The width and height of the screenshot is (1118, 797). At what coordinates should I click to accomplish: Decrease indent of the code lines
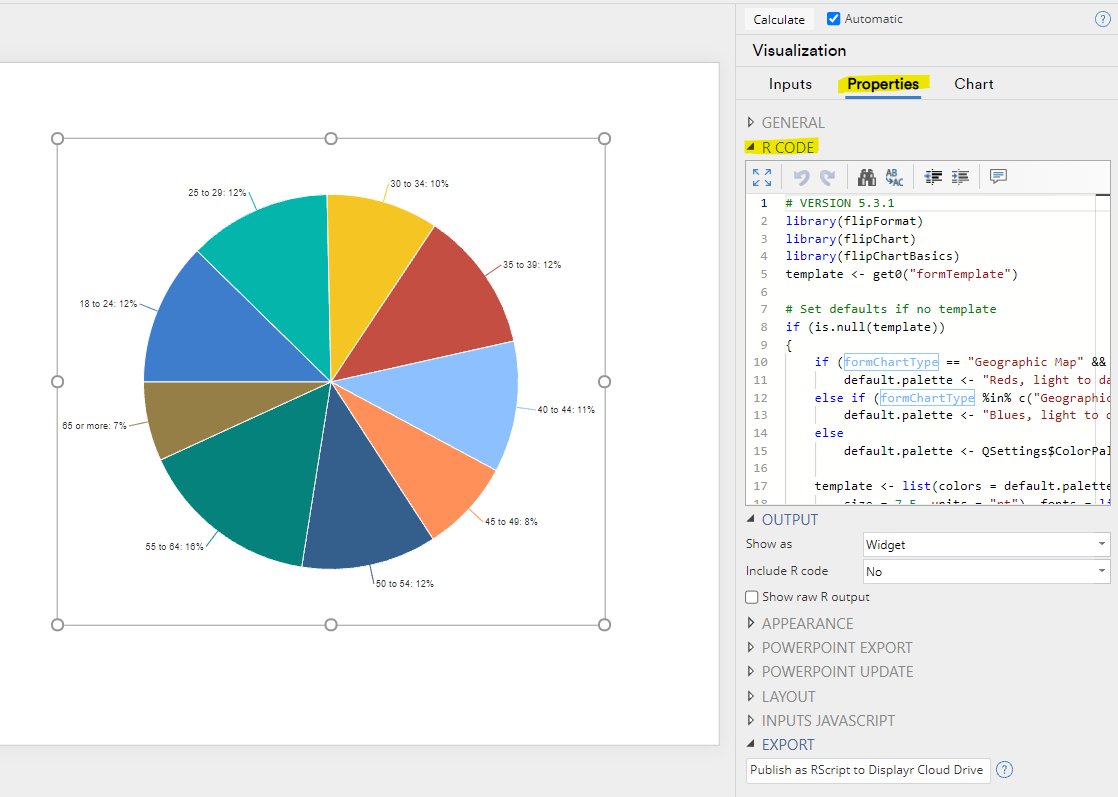(933, 177)
